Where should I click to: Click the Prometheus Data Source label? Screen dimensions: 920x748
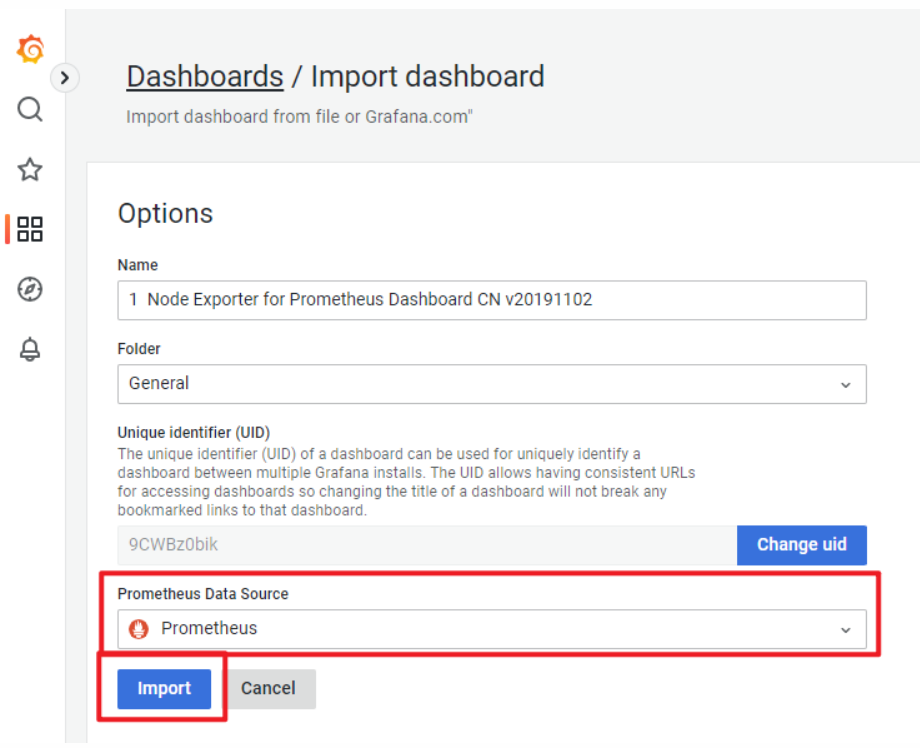202,594
